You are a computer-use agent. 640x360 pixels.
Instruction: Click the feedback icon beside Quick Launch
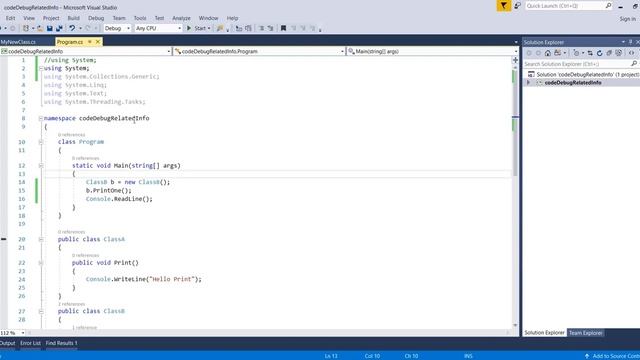pyautogui.click(x=517, y=6)
